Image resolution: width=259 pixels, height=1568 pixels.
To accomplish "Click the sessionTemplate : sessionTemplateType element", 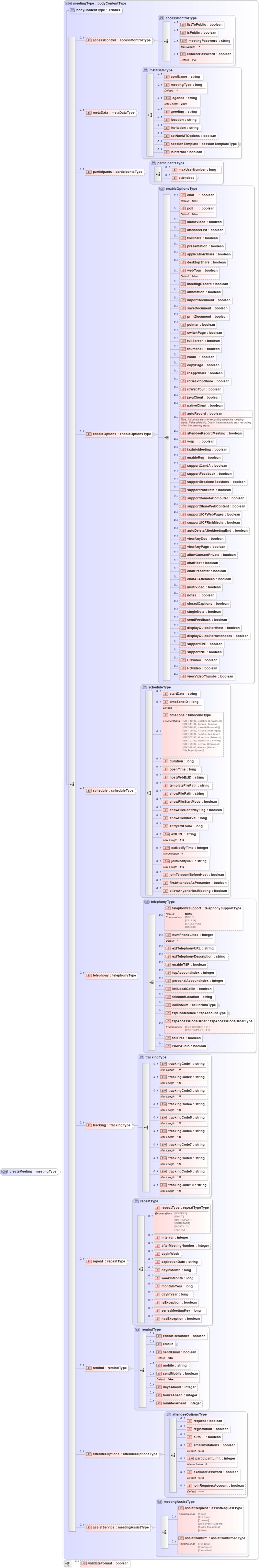I will click(201, 144).
